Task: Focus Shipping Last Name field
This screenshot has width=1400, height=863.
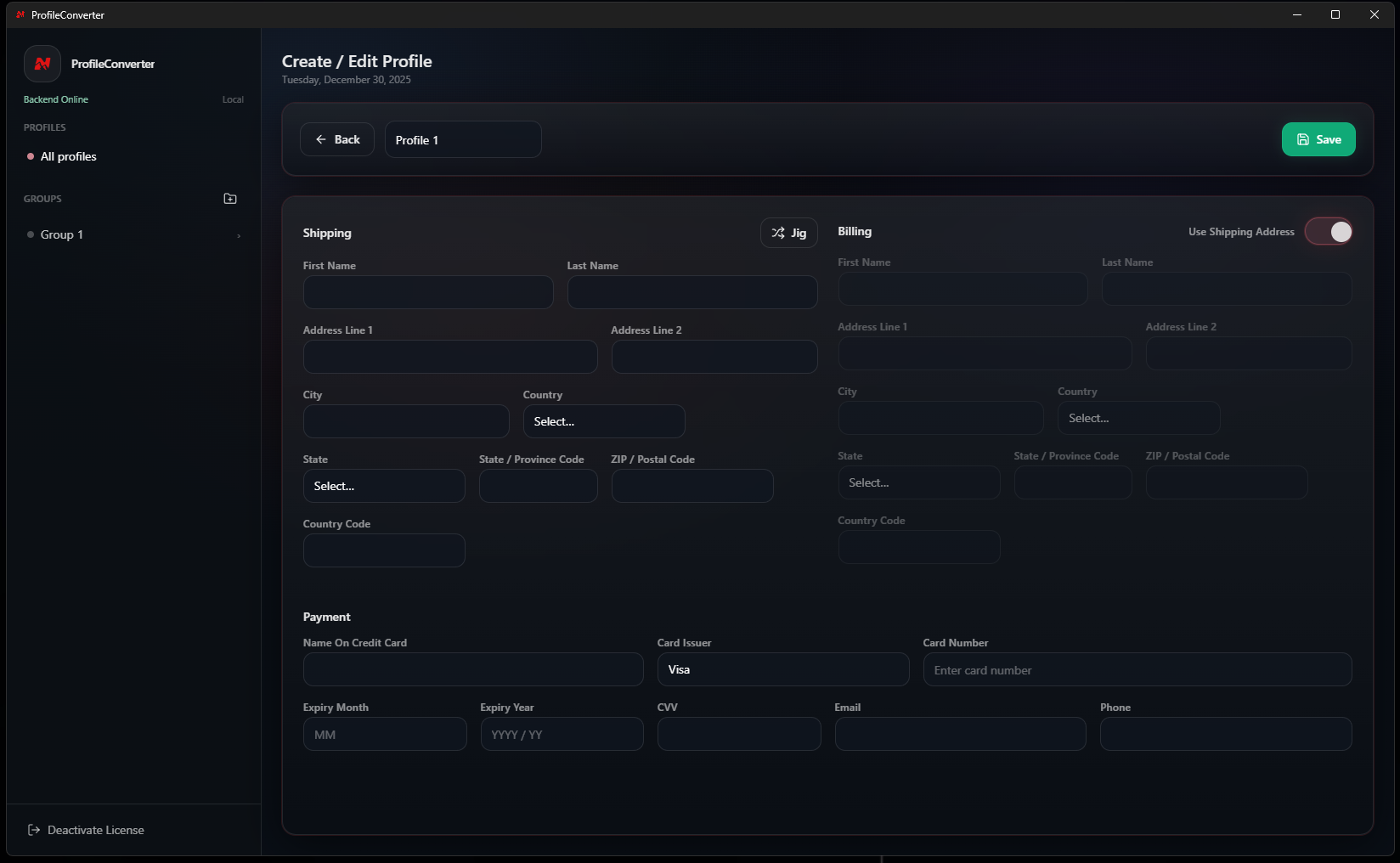Action: (x=692, y=292)
